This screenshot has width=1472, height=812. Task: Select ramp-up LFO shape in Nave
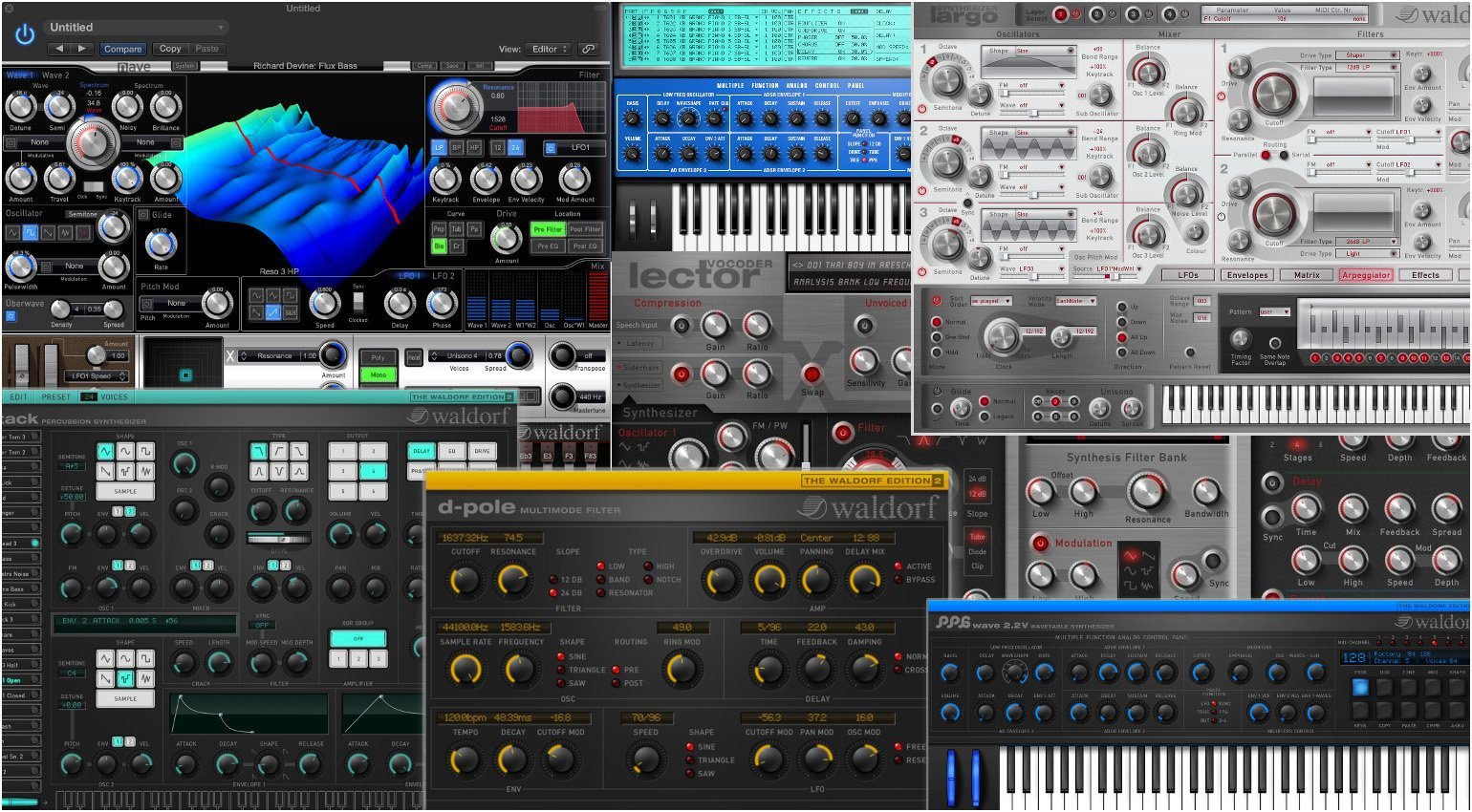point(273,312)
